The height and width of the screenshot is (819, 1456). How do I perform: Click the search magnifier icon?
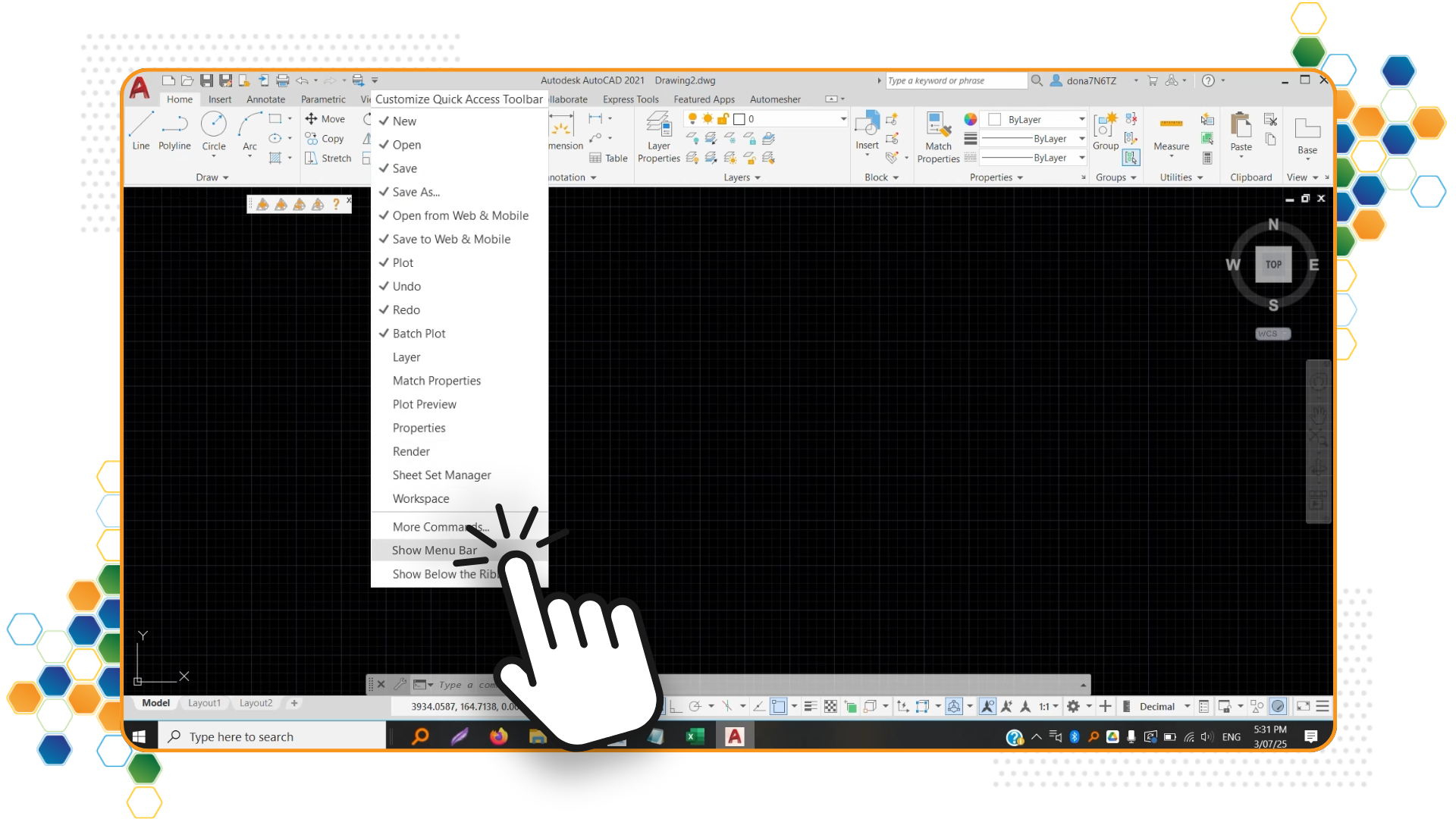1037,80
